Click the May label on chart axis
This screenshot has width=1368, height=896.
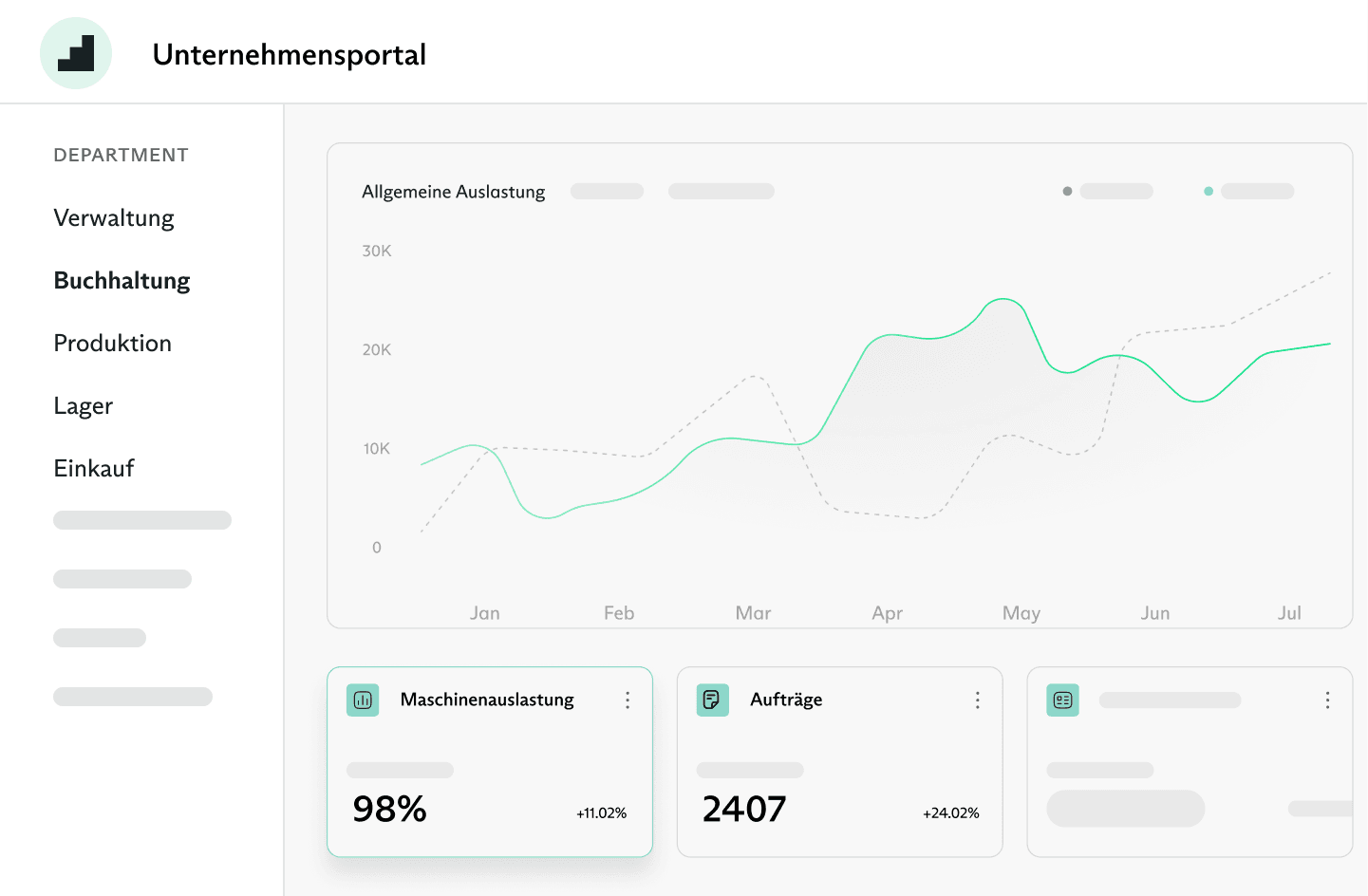coord(1021,613)
